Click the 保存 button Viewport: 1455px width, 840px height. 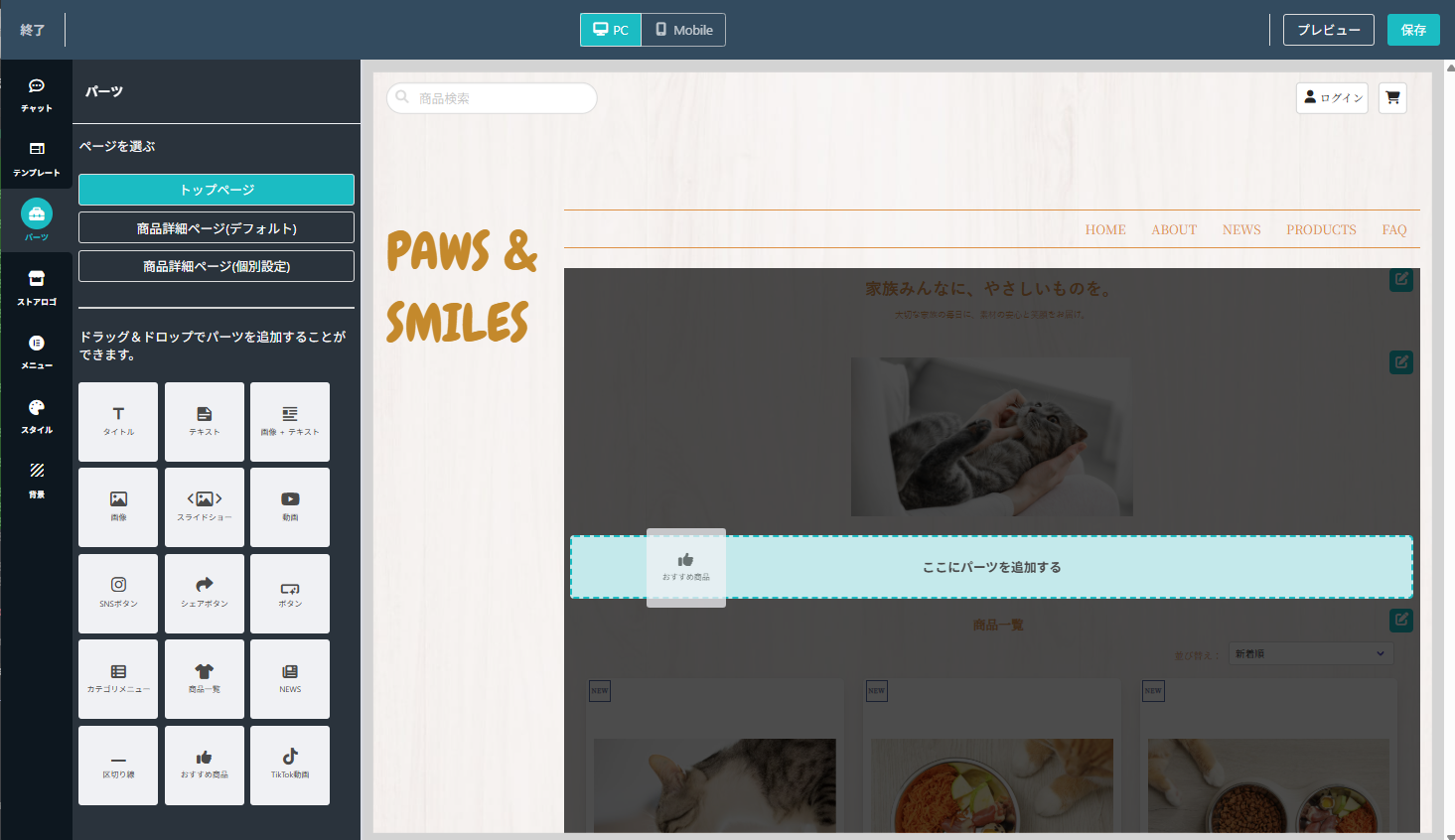(x=1413, y=30)
